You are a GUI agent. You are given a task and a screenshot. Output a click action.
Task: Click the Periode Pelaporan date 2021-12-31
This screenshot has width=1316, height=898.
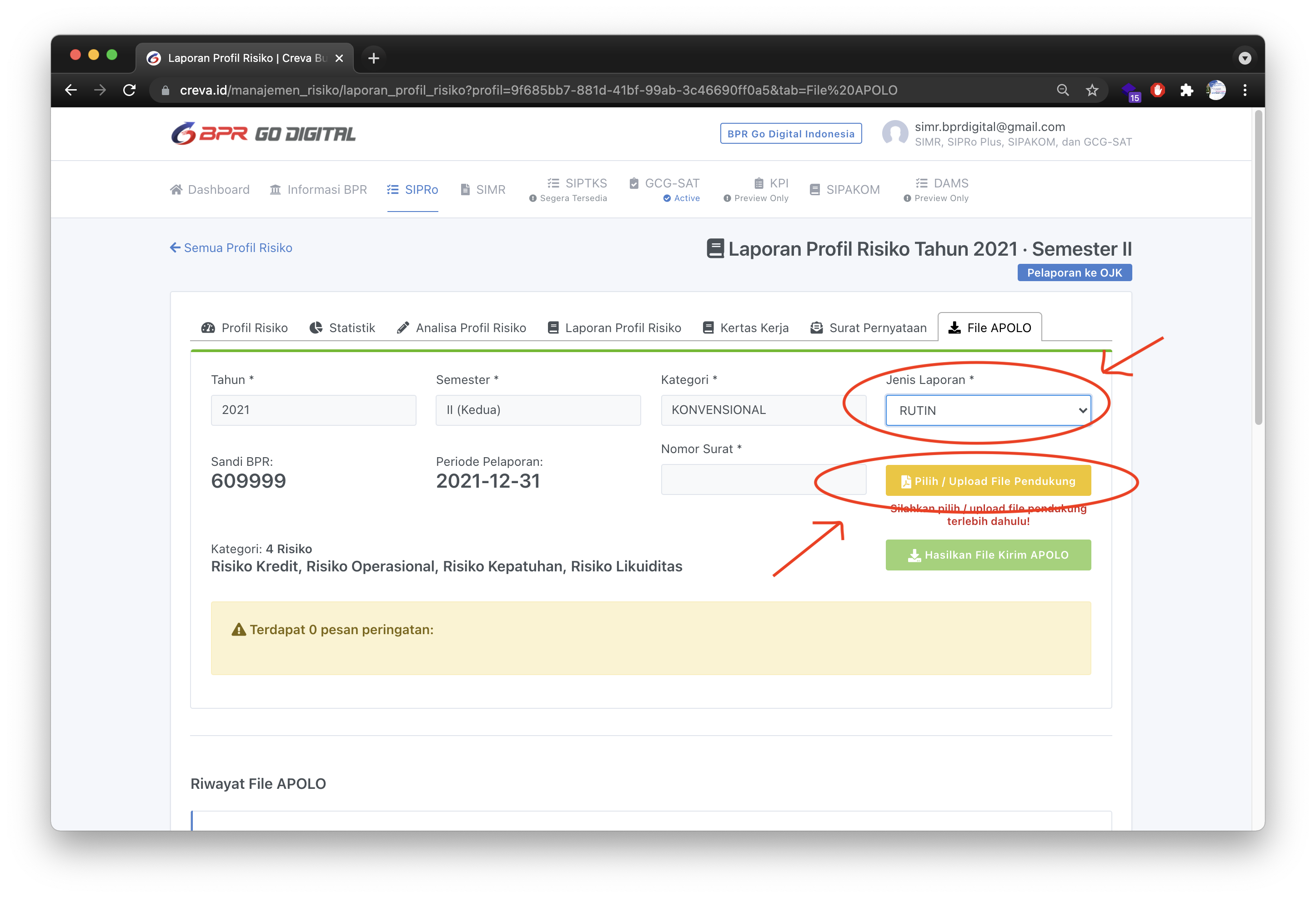(488, 481)
